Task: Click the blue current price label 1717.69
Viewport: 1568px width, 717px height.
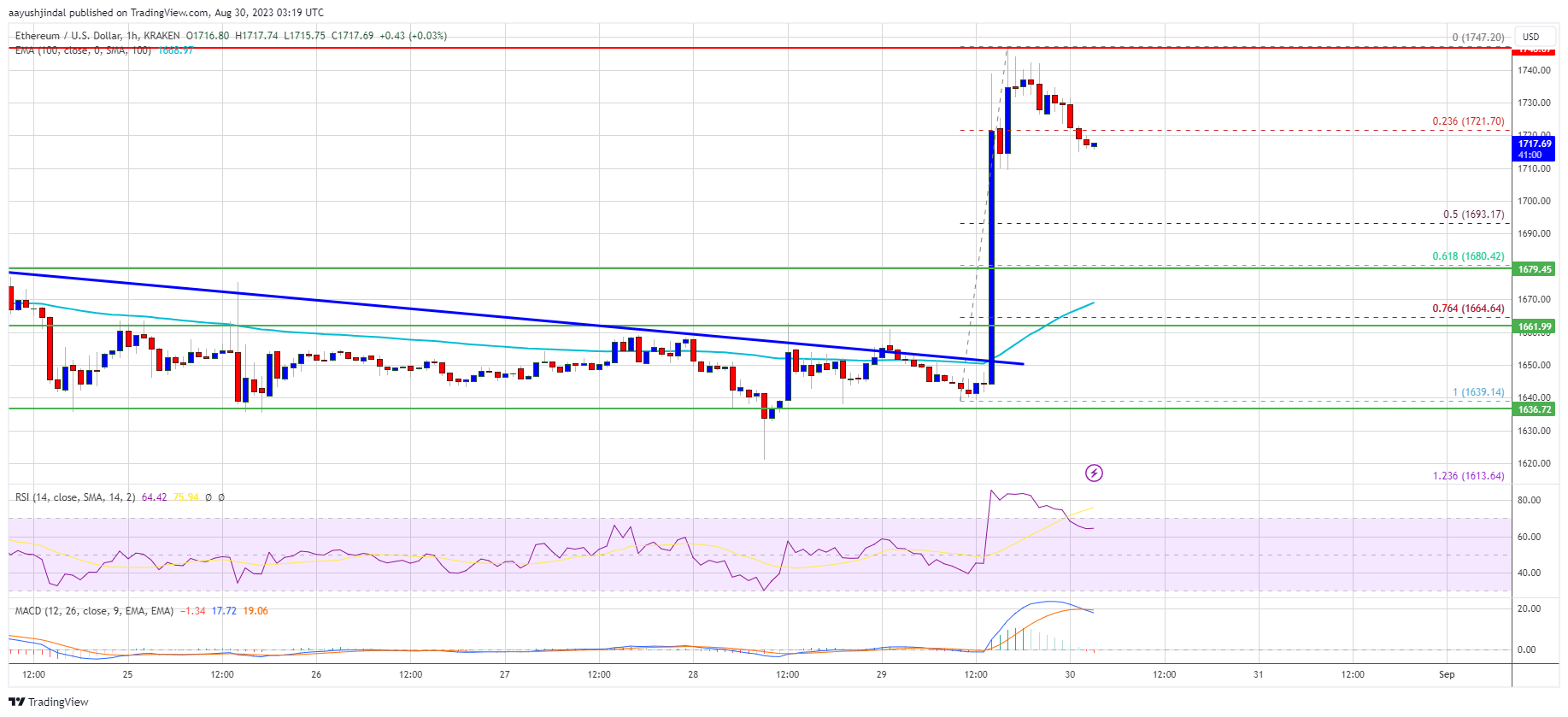Action: coord(1534,149)
